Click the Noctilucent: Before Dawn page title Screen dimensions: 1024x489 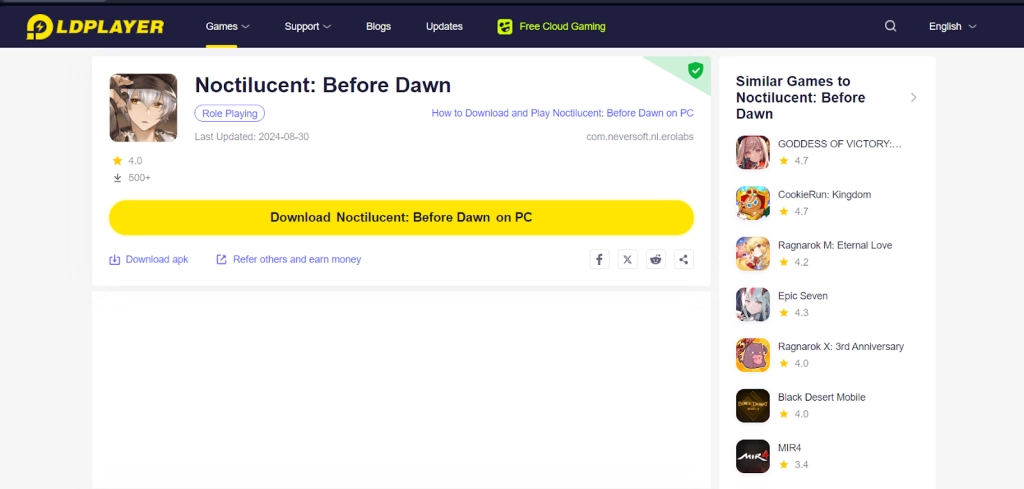[323, 86]
